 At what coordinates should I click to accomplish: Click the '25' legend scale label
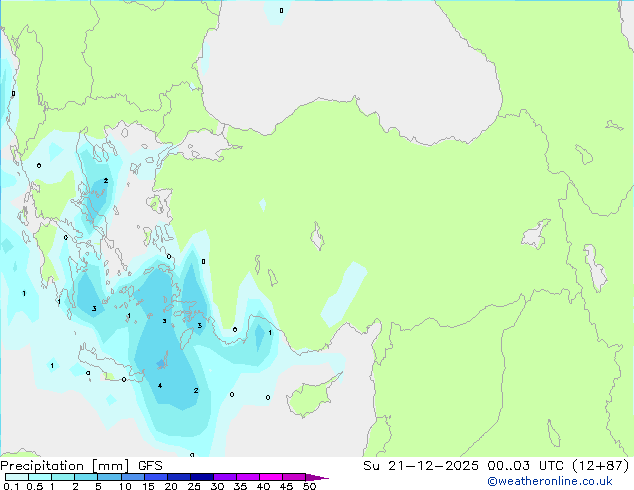click(x=194, y=486)
